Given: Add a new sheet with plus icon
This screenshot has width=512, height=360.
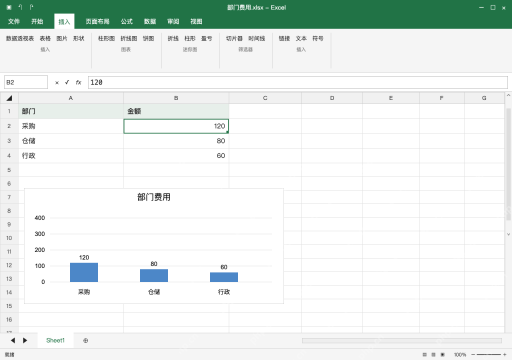Looking at the screenshot, I should click(x=86, y=340).
